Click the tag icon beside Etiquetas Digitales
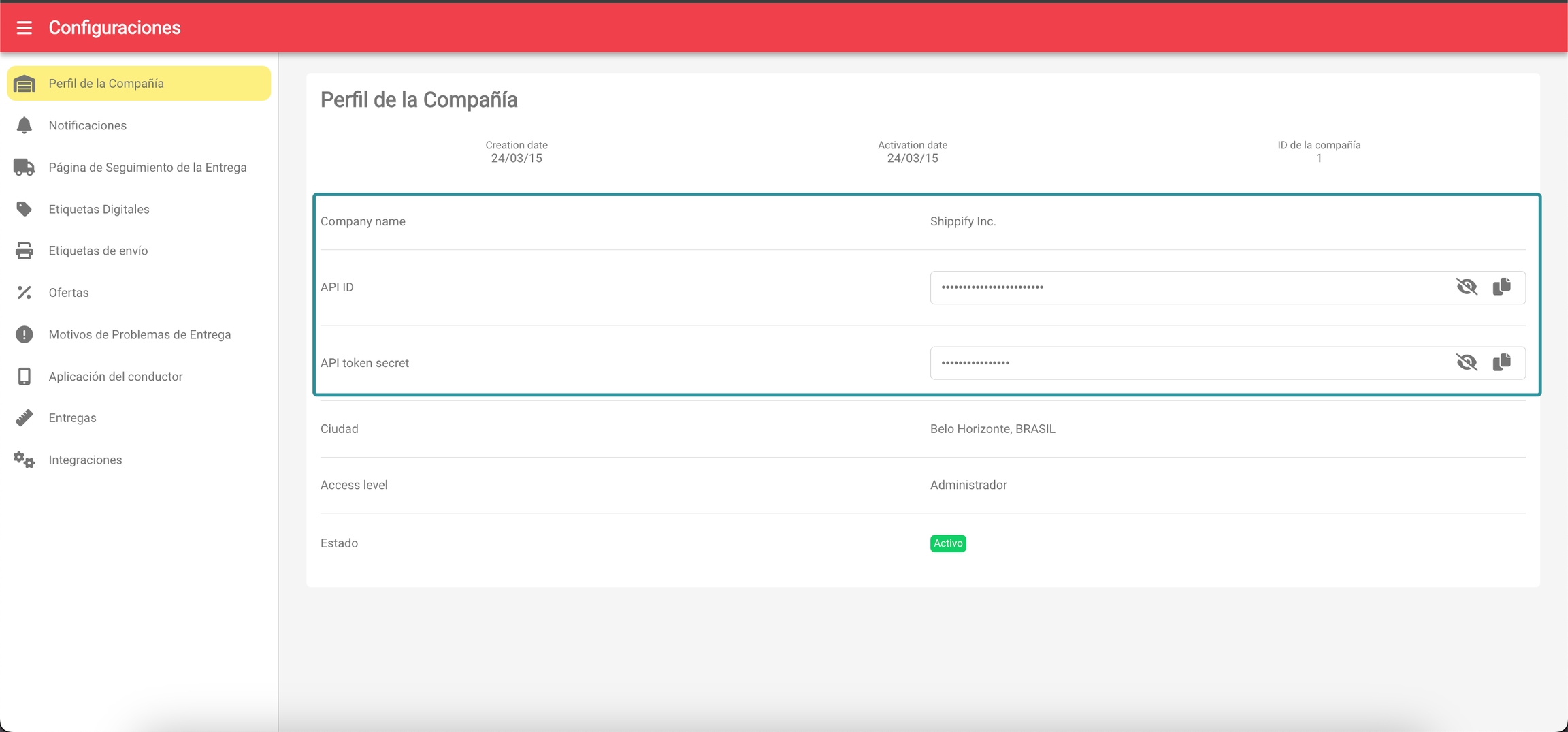 (x=24, y=209)
